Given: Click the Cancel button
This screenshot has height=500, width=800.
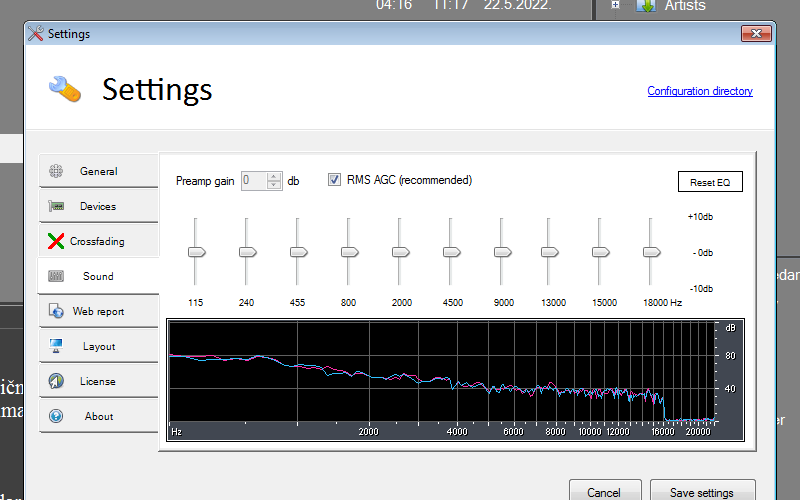Looking at the screenshot, I should 604,491.
